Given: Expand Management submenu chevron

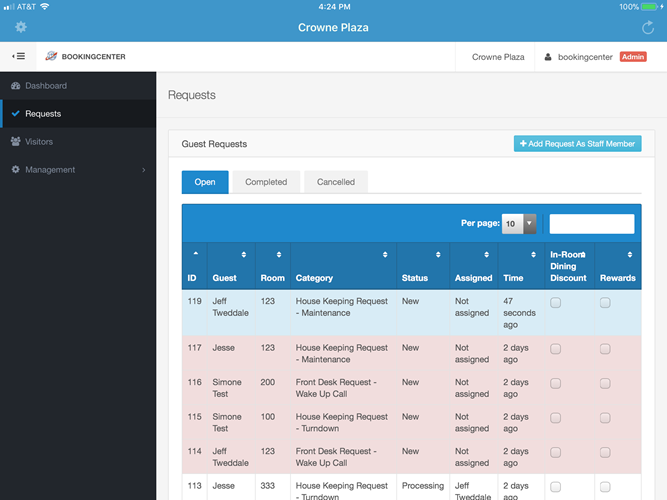Looking at the screenshot, I should [144, 170].
